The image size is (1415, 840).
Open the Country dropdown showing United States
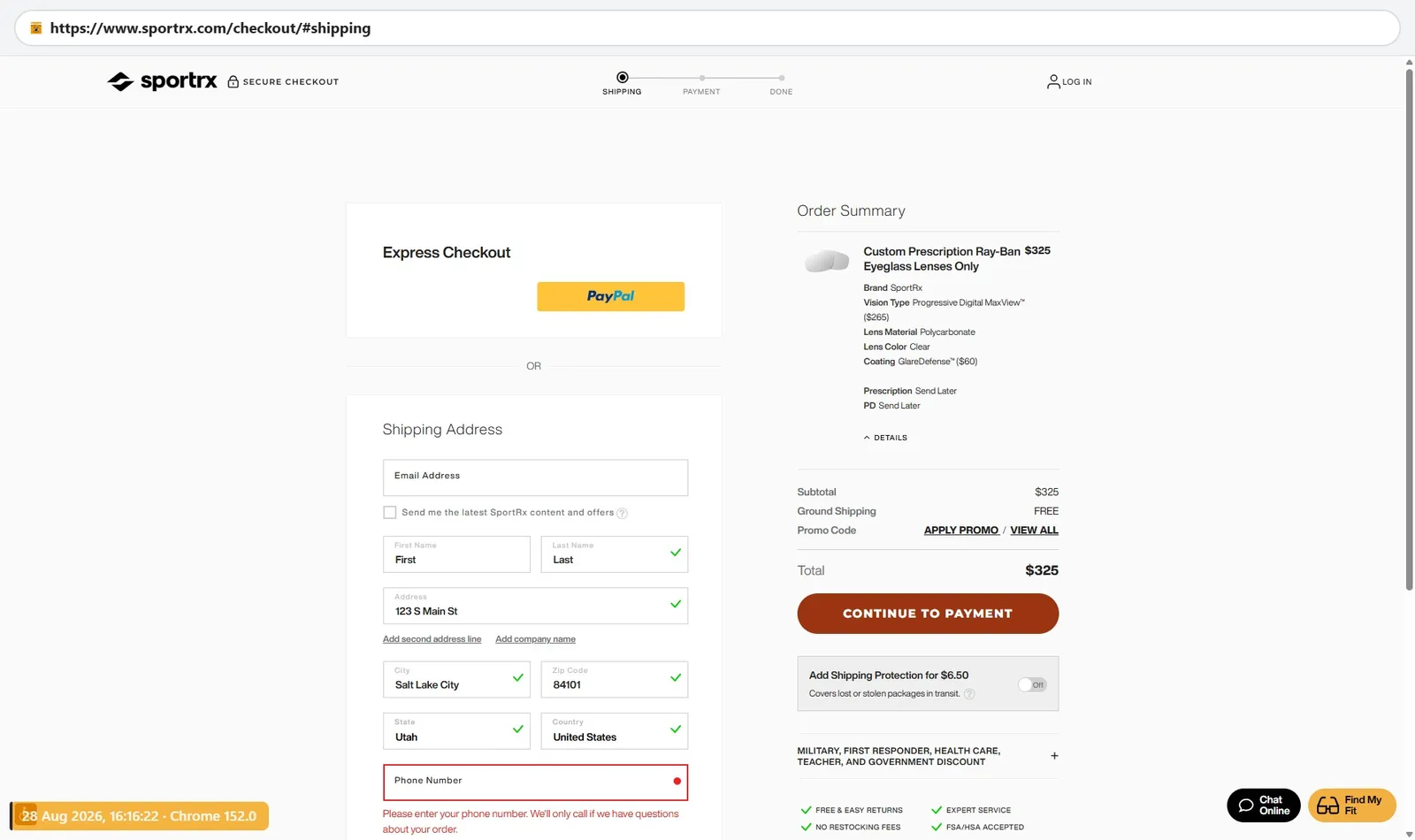[x=615, y=731]
